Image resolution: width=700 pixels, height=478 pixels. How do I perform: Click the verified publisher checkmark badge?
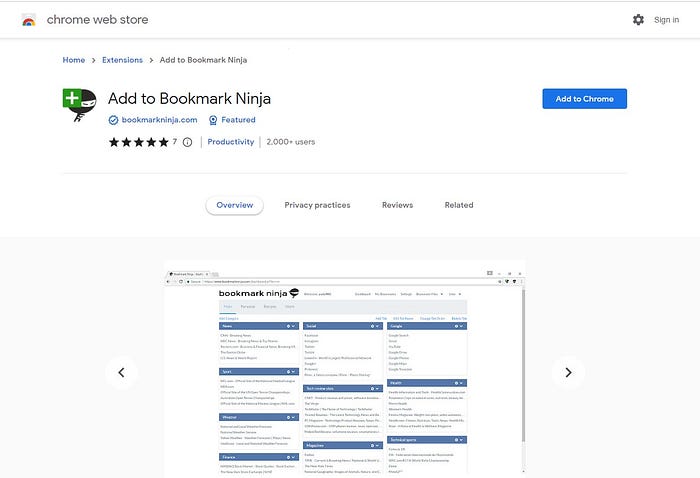[x=113, y=120]
